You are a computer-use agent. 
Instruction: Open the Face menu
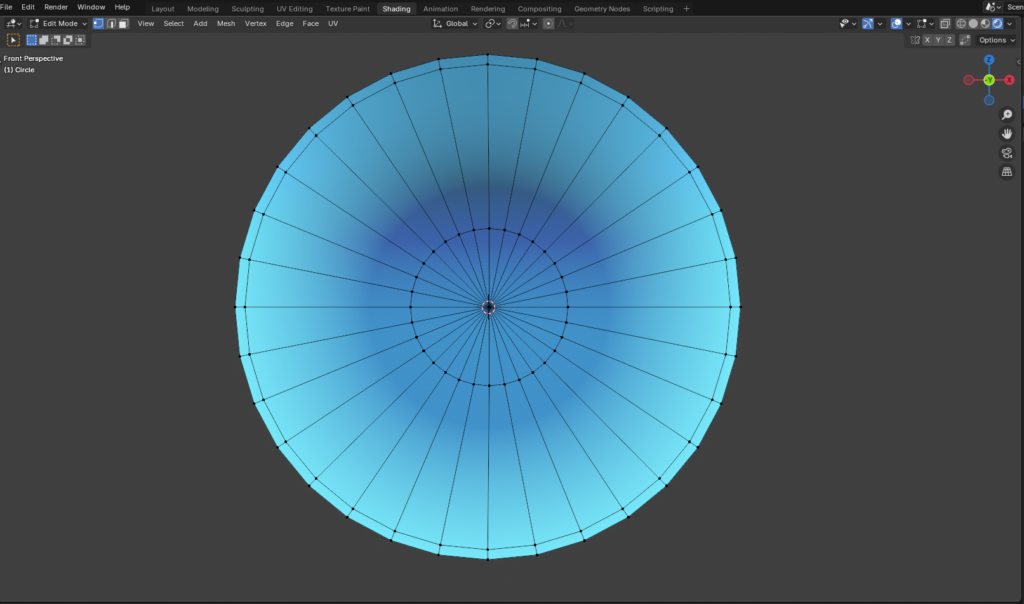point(311,24)
